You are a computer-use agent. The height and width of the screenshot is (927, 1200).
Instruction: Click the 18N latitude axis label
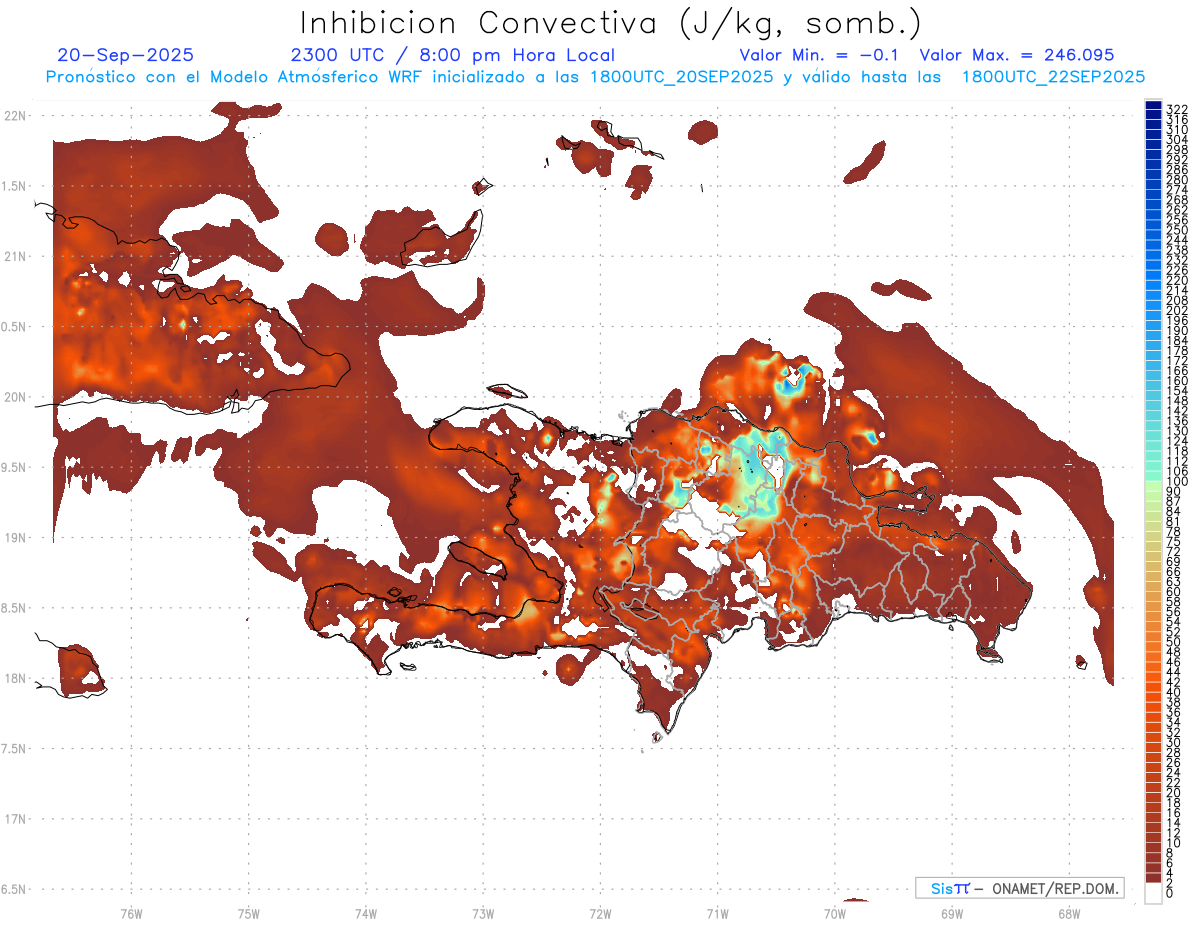click(15, 678)
